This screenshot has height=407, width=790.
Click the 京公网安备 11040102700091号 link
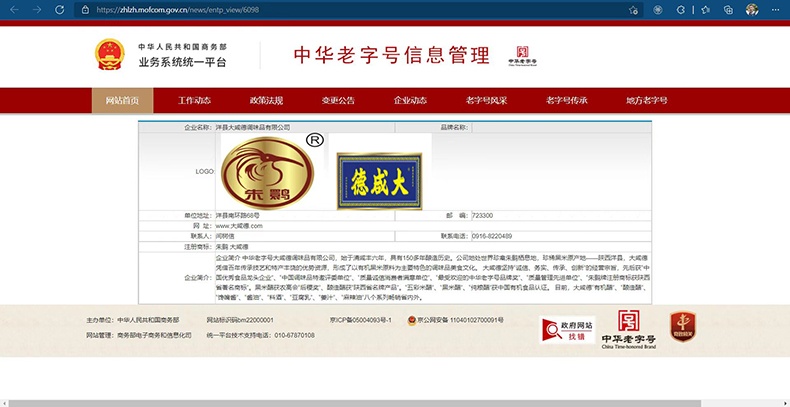tap(460, 320)
